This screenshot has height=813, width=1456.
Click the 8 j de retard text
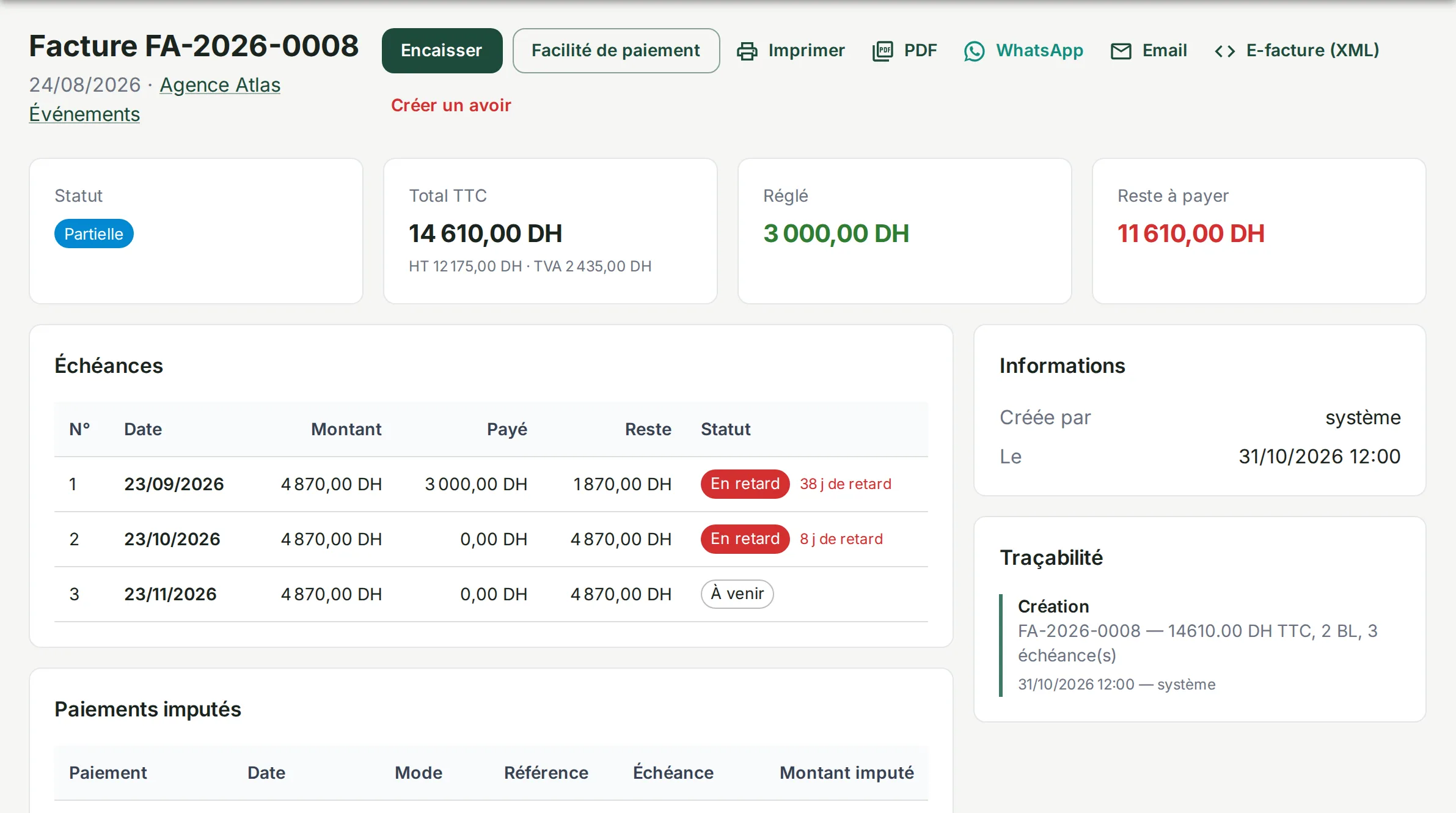[x=841, y=539]
